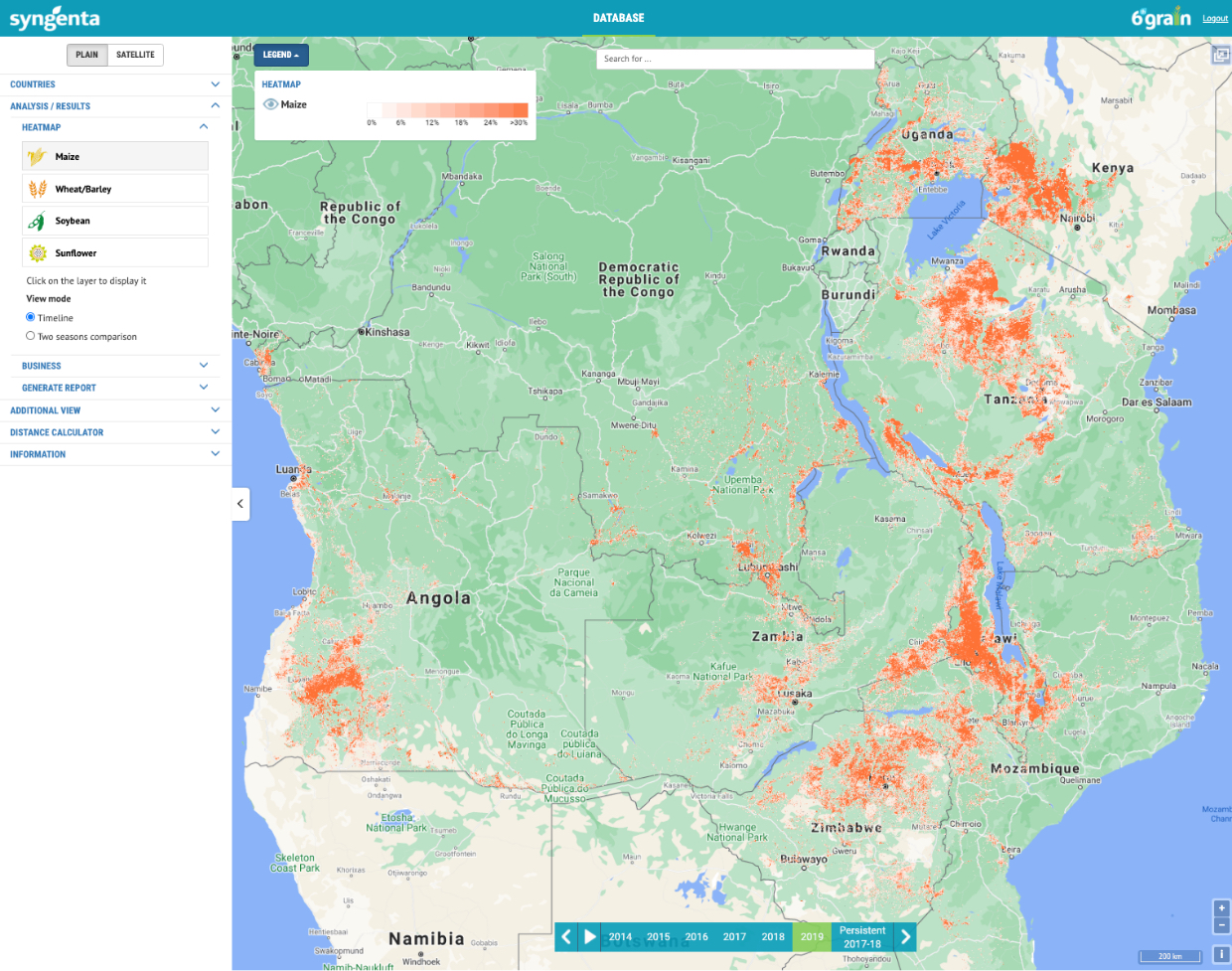This screenshot has width=1232, height=971.
Task: Toggle Maize layer visibility eye
Action: 270,104
